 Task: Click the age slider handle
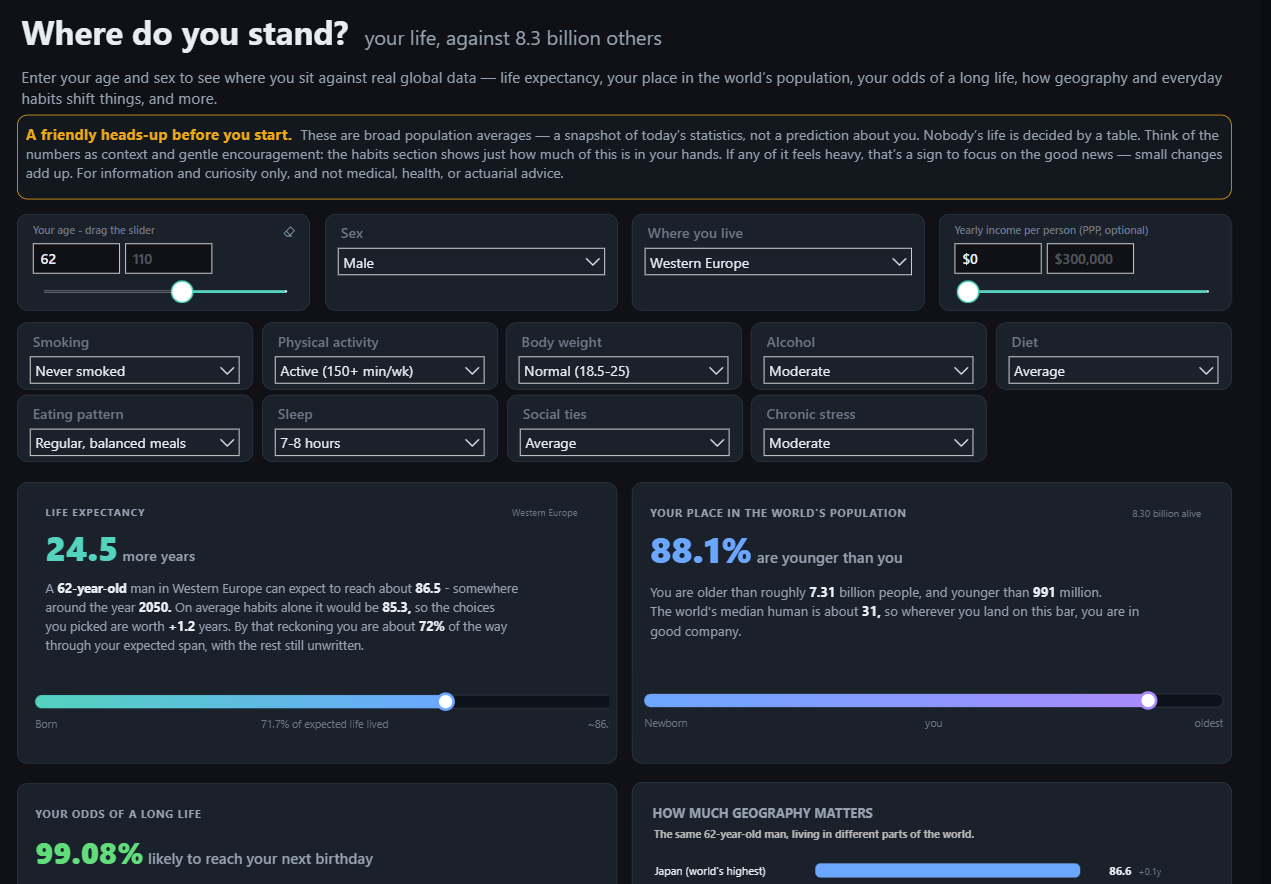(x=182, y=291)
